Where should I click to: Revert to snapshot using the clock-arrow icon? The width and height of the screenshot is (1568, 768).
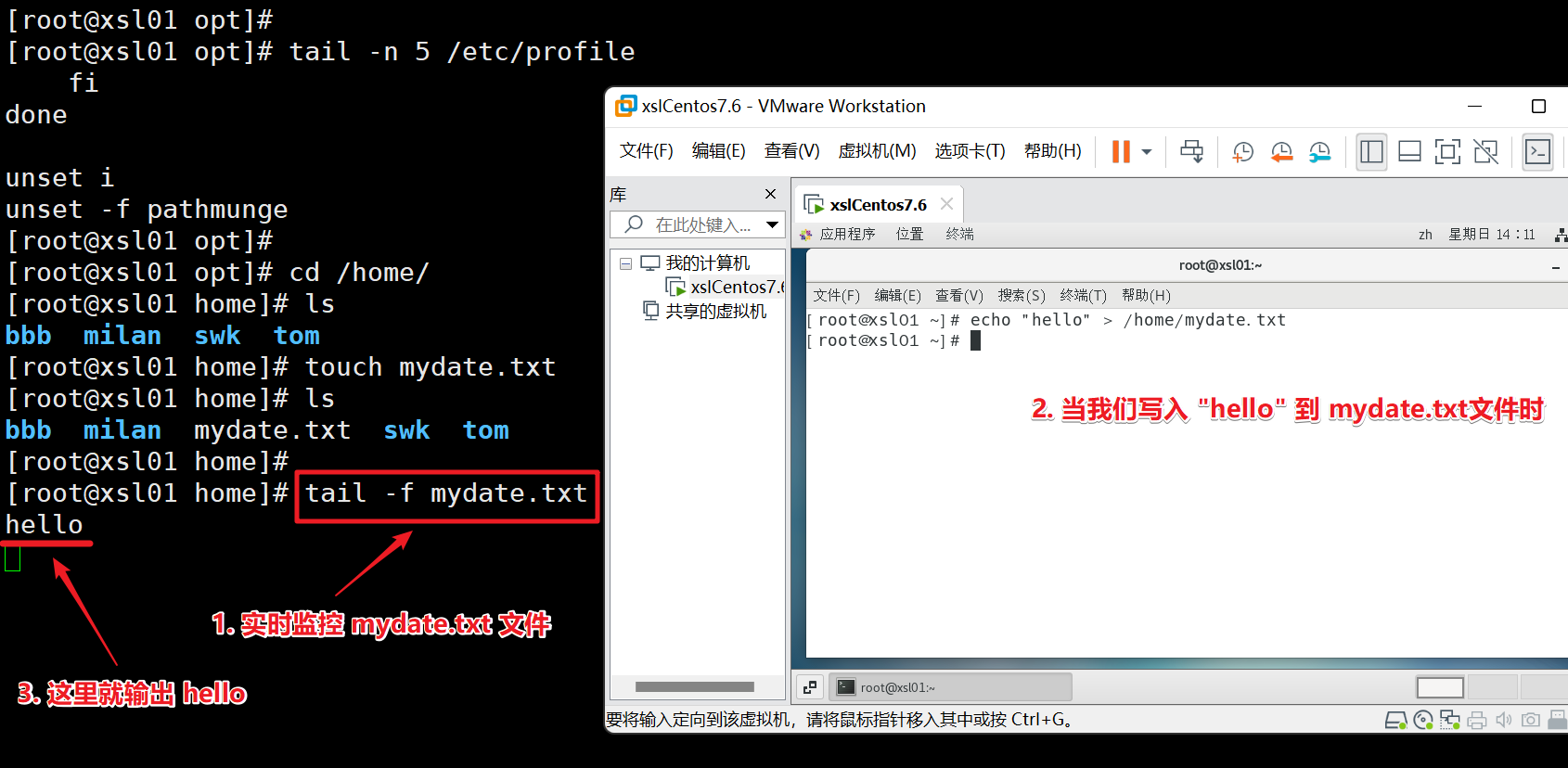(1281, 152)
